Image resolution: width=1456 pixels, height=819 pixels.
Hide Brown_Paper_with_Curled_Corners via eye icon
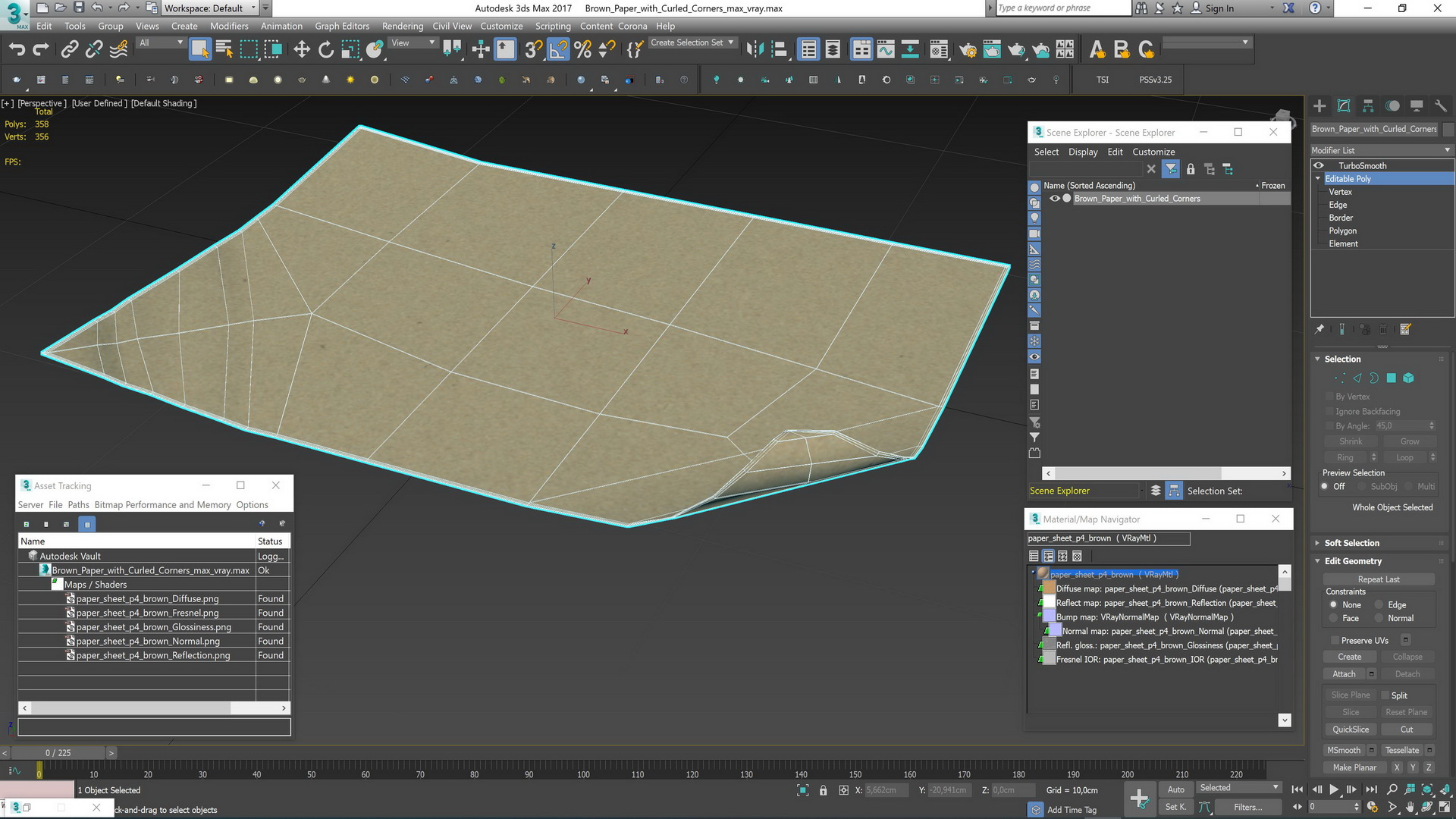[x=1054, y=199]
